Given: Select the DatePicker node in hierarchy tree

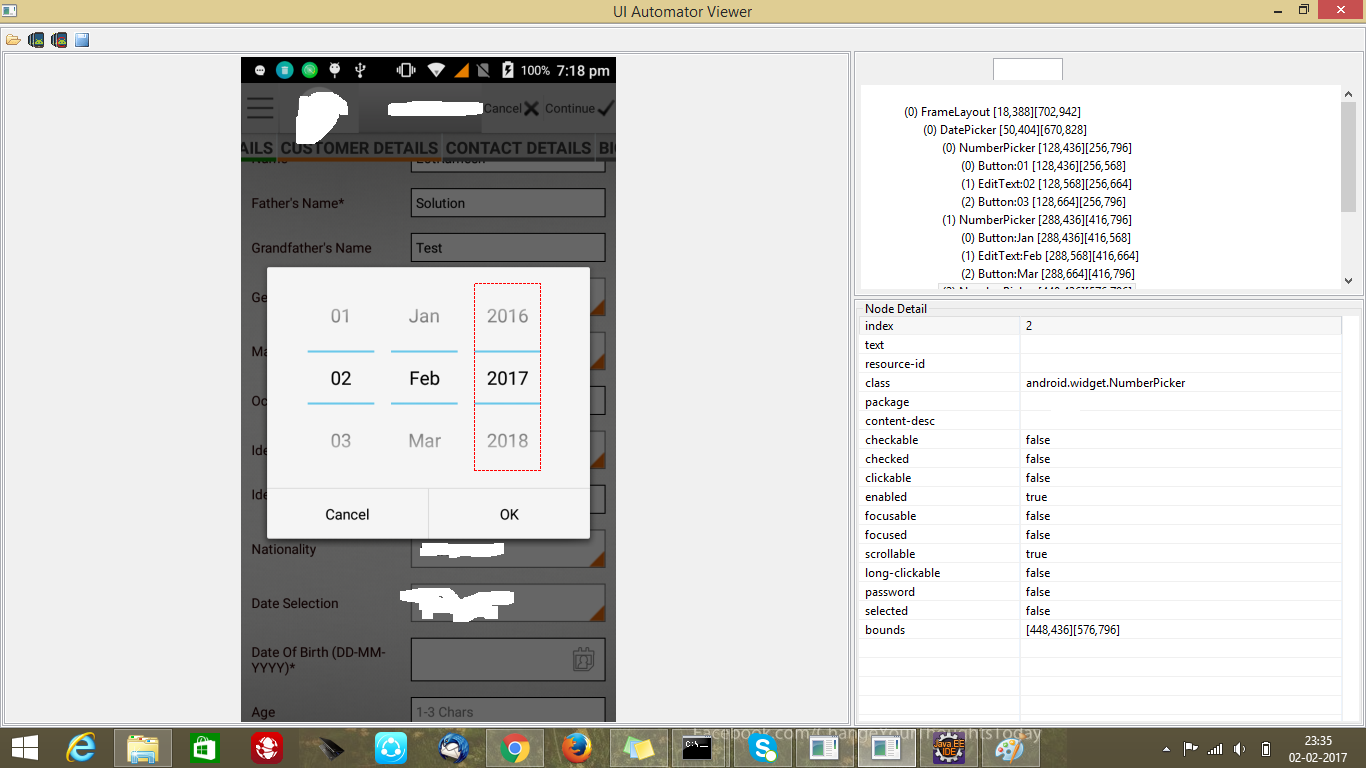Looking at the screenshot, I should coord(1005,130).
